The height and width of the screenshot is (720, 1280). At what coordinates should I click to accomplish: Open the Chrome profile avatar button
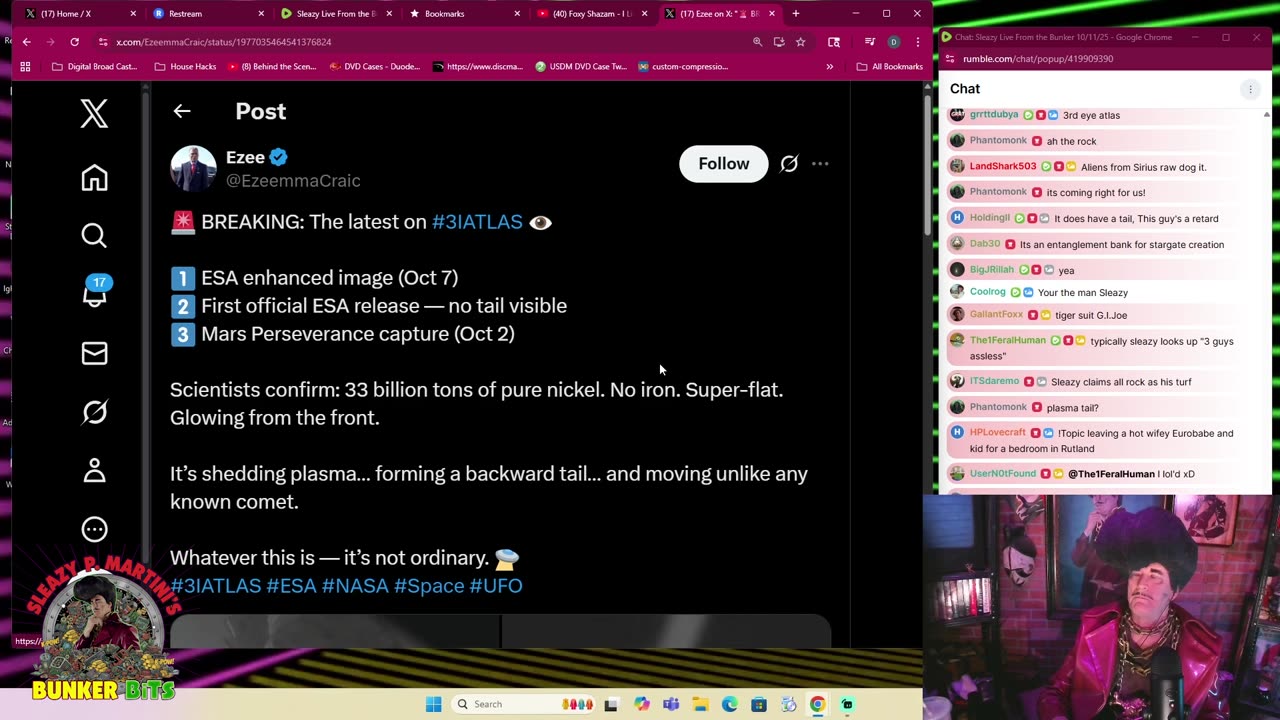pyautogui.click(x=893, y=42)
